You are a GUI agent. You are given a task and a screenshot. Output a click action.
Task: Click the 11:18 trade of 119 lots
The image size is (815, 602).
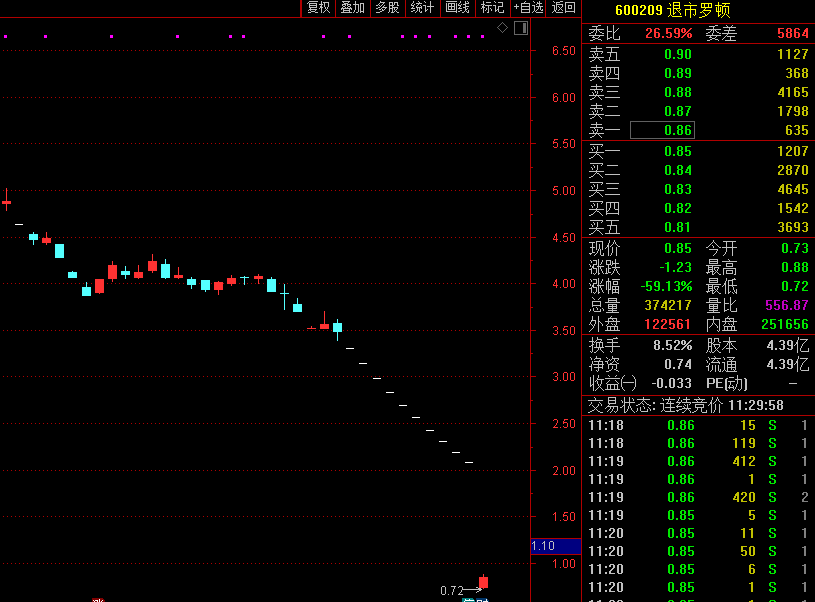697,443
